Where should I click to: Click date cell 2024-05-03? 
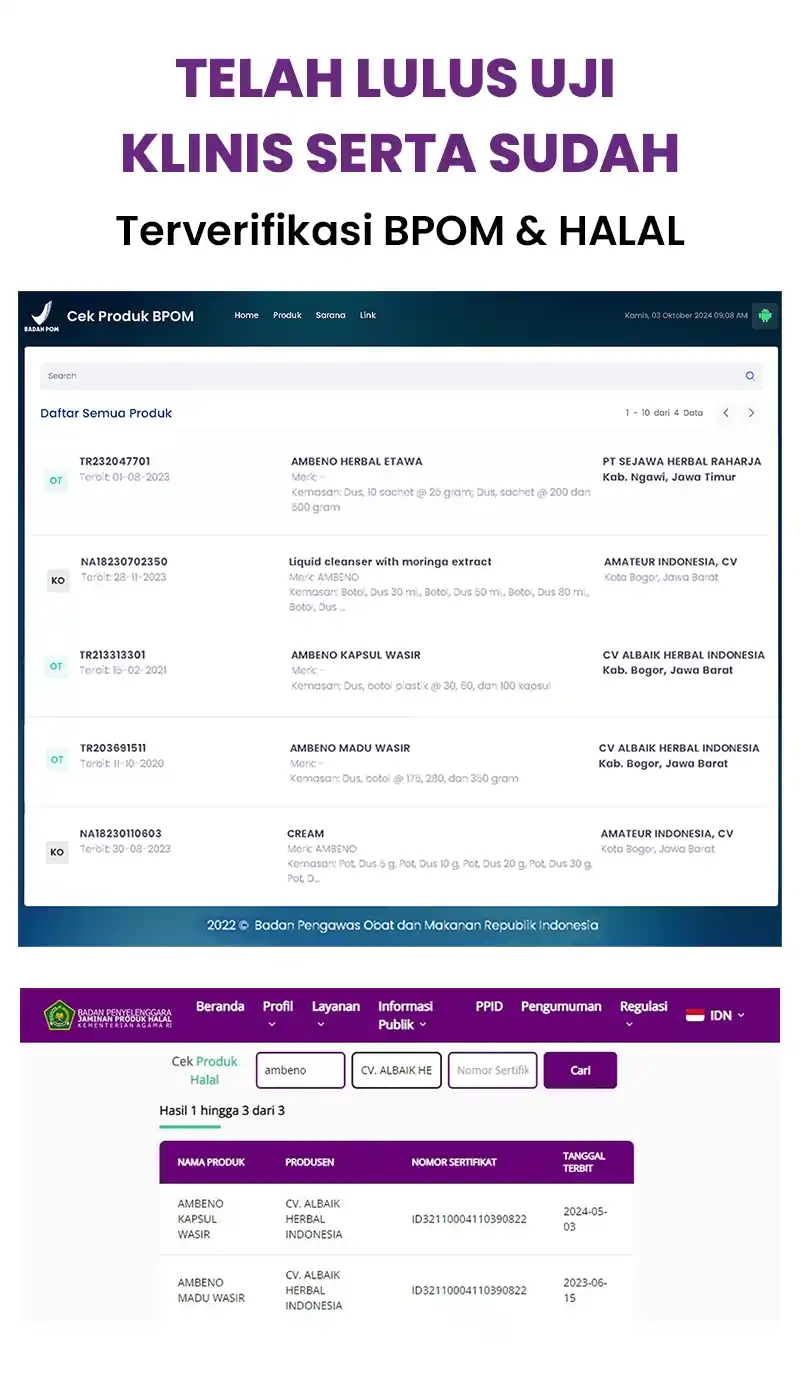click(x=585, y=1219)
